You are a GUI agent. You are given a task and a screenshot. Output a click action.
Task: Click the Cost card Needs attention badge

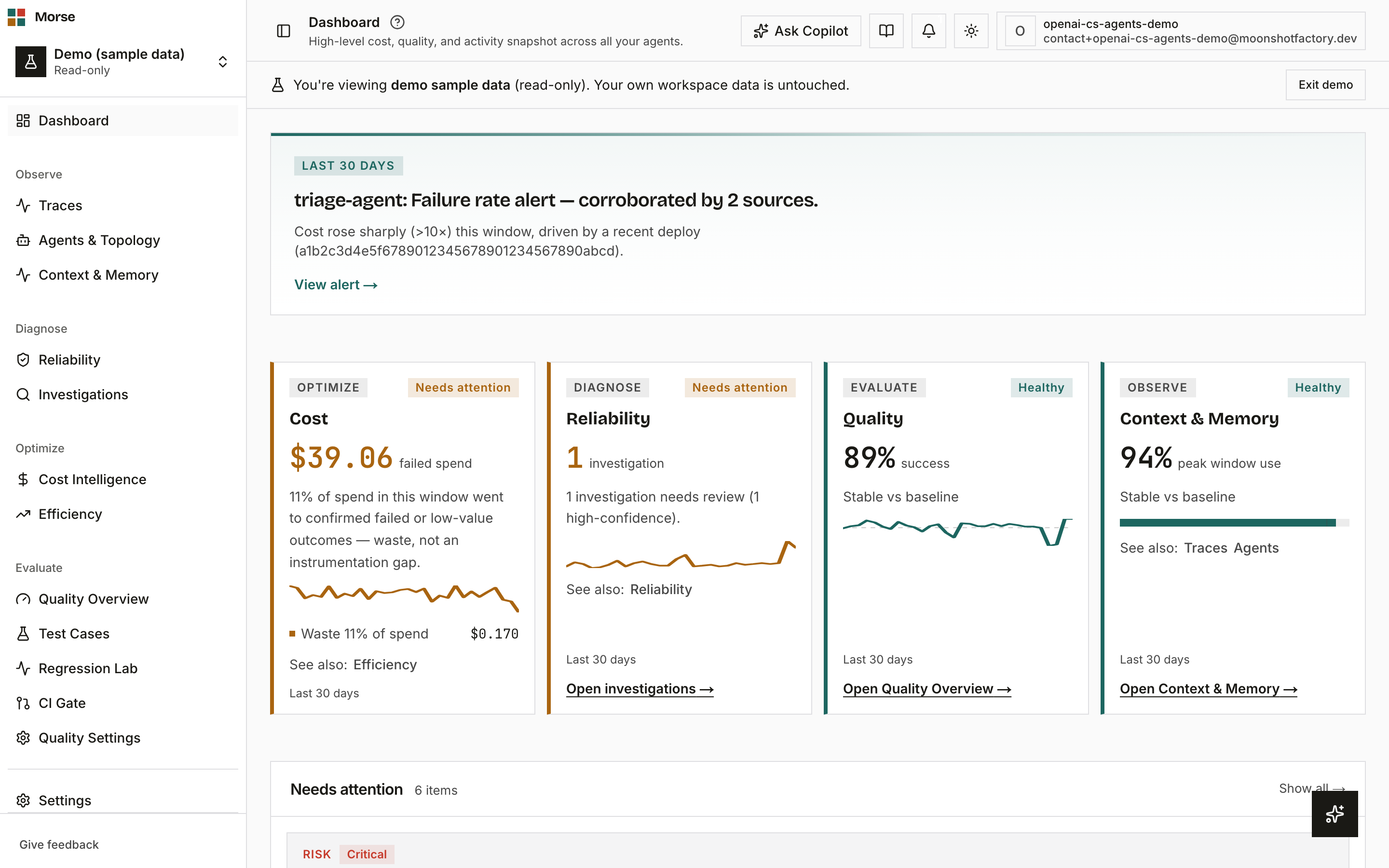click(x=463, y=388)
